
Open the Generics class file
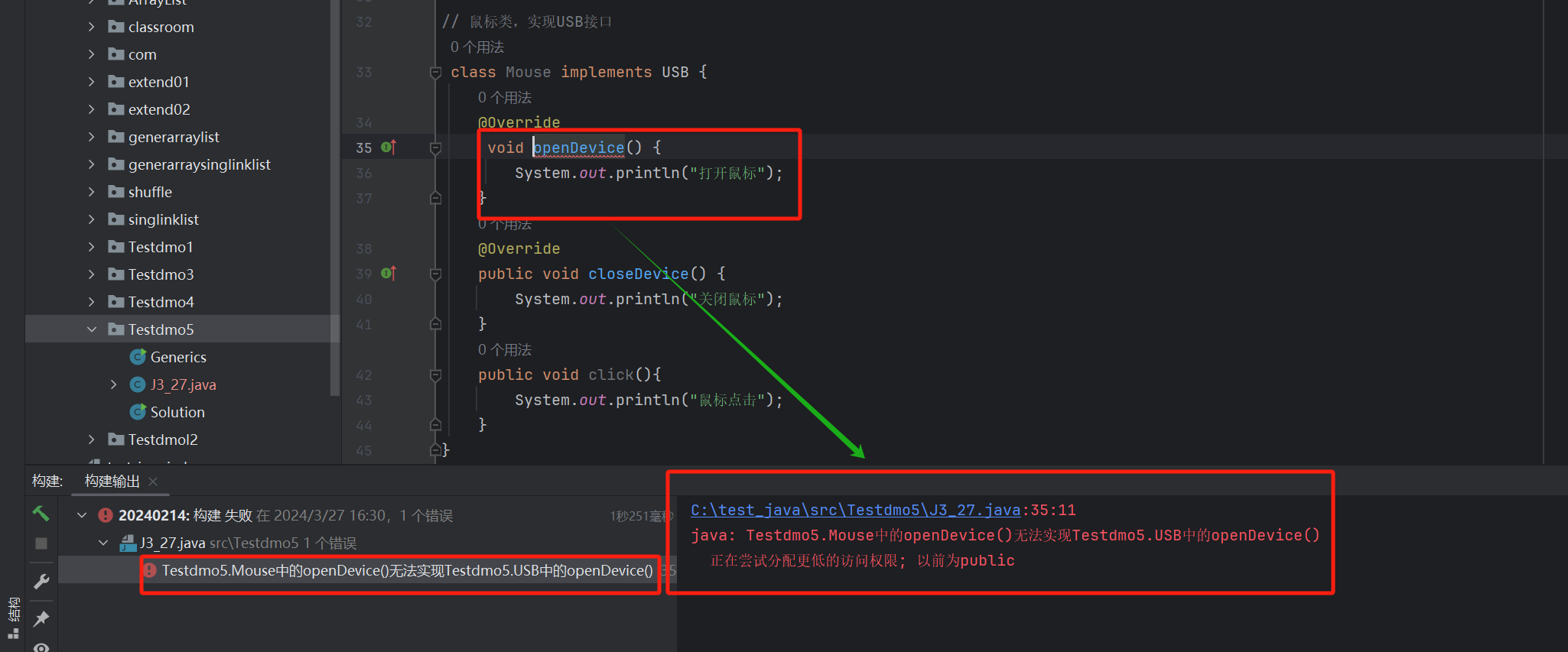pos(178,357)
